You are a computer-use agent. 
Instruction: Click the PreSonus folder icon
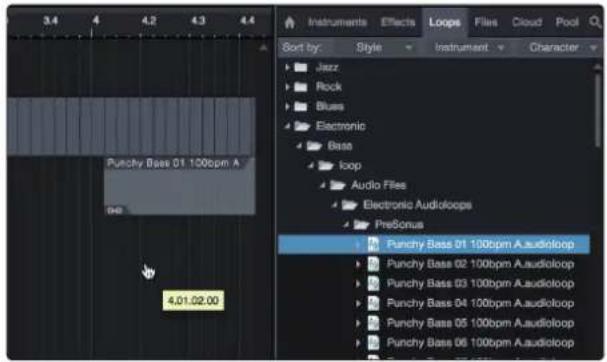[x=362, y=225]
